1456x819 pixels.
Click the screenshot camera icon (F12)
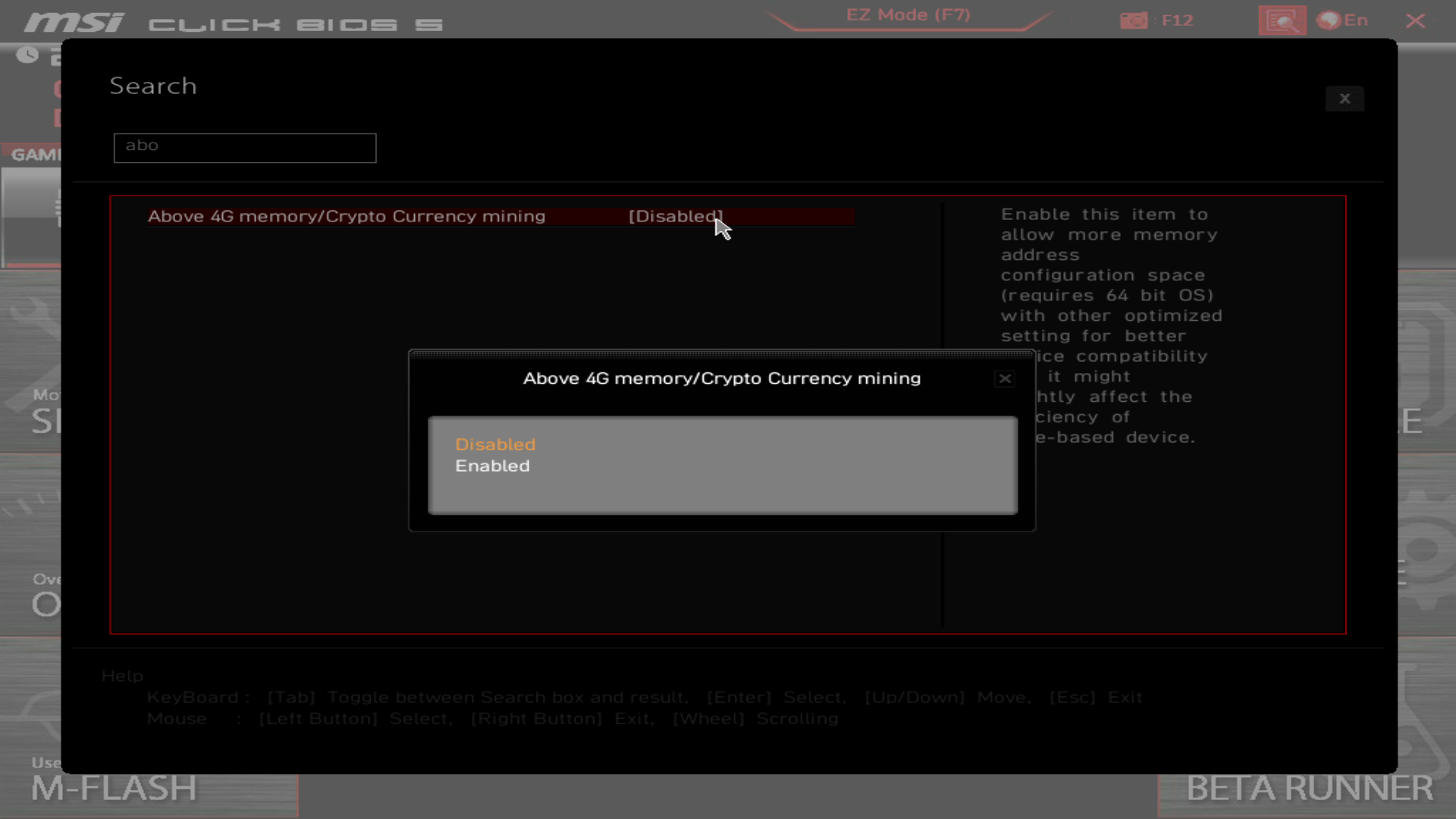click(x=1134, y=20)
